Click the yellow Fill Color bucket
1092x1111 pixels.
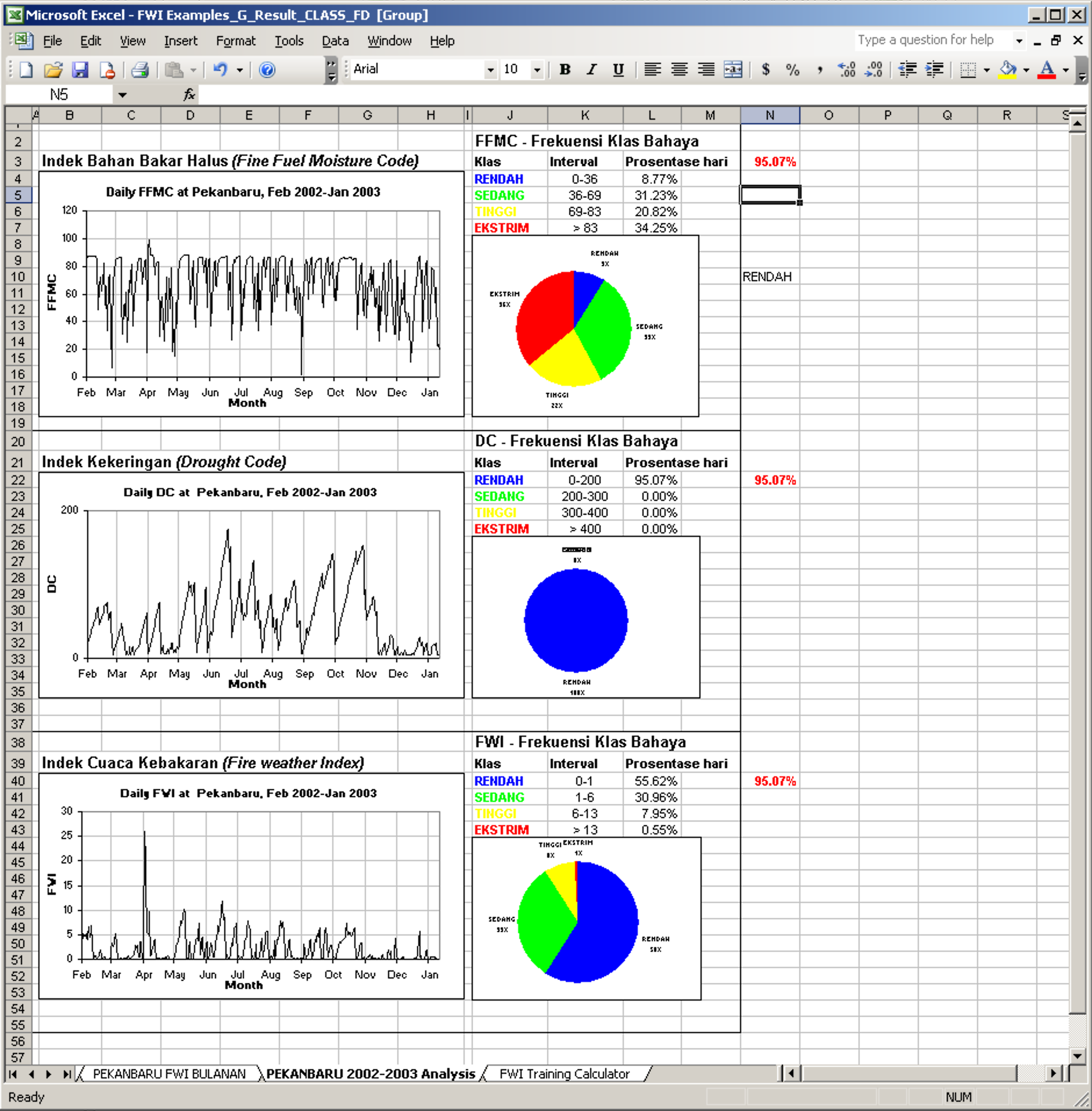(x=1007, y=70)
